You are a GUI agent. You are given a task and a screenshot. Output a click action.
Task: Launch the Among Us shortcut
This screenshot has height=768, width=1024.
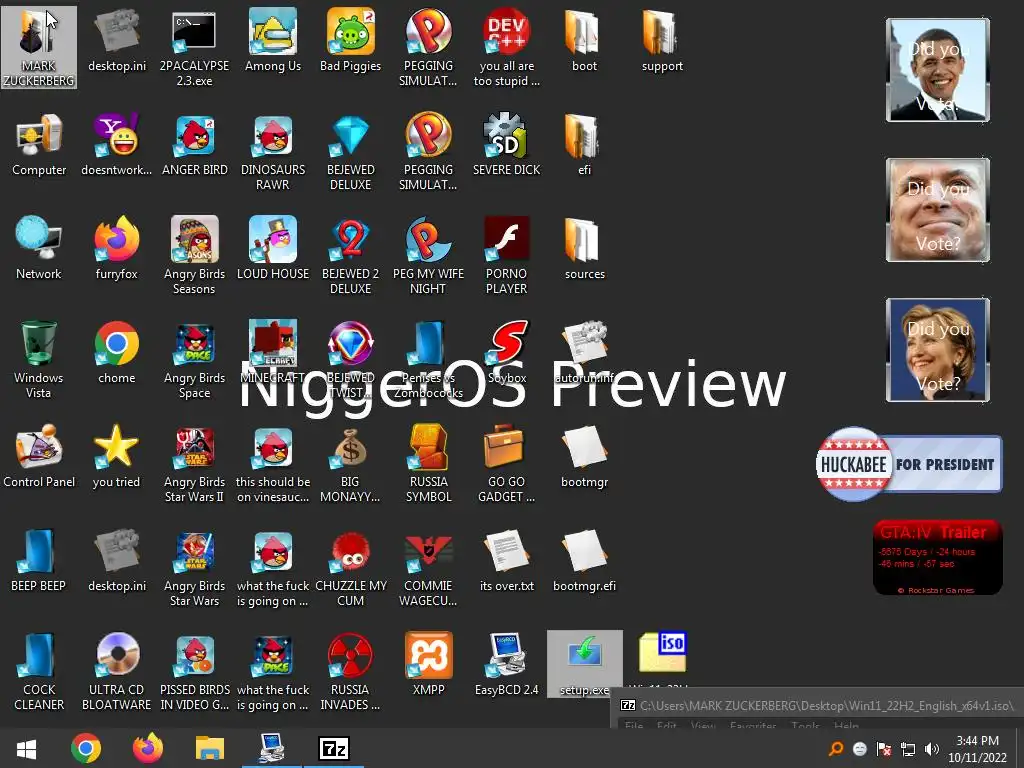[273, 39]
